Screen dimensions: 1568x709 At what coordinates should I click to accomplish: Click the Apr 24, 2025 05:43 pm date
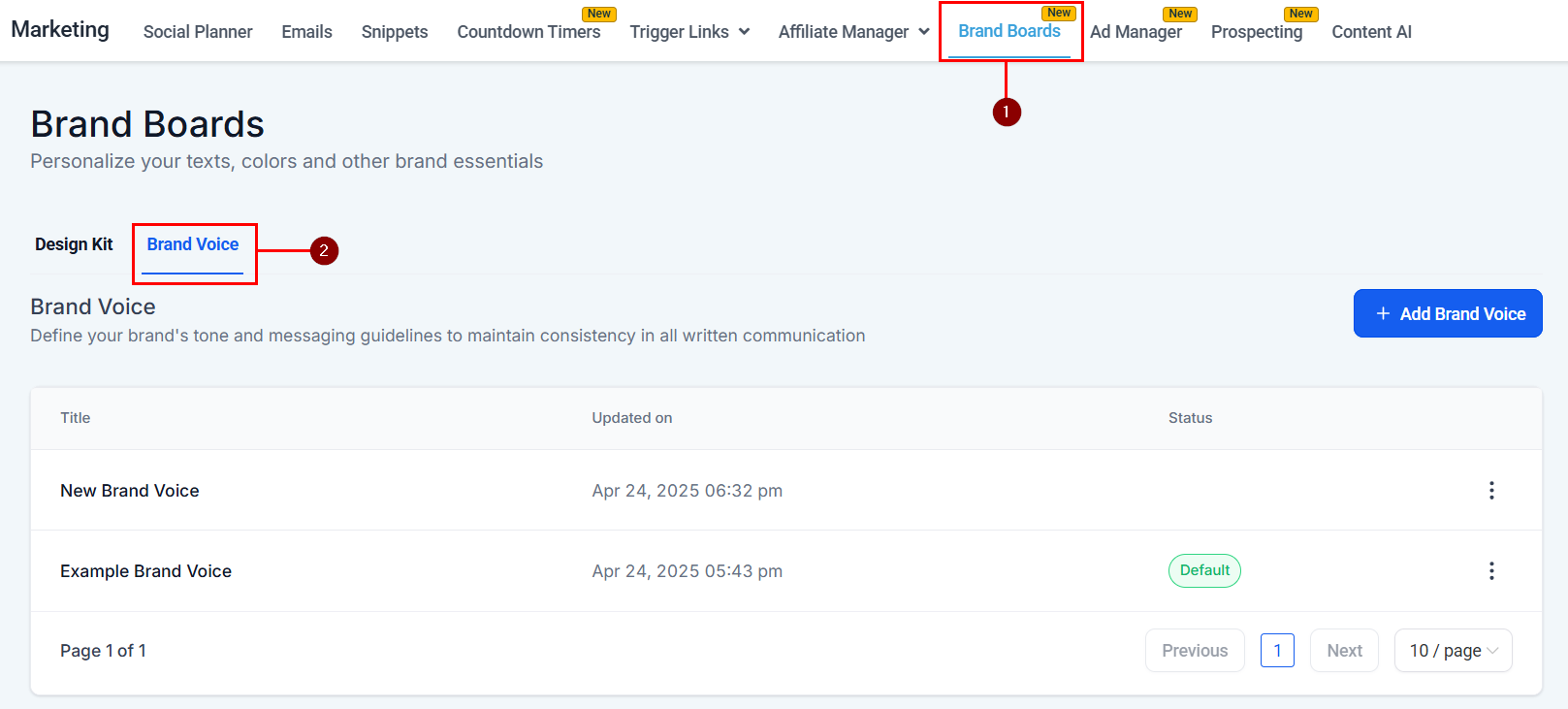(x=688, y=571)
